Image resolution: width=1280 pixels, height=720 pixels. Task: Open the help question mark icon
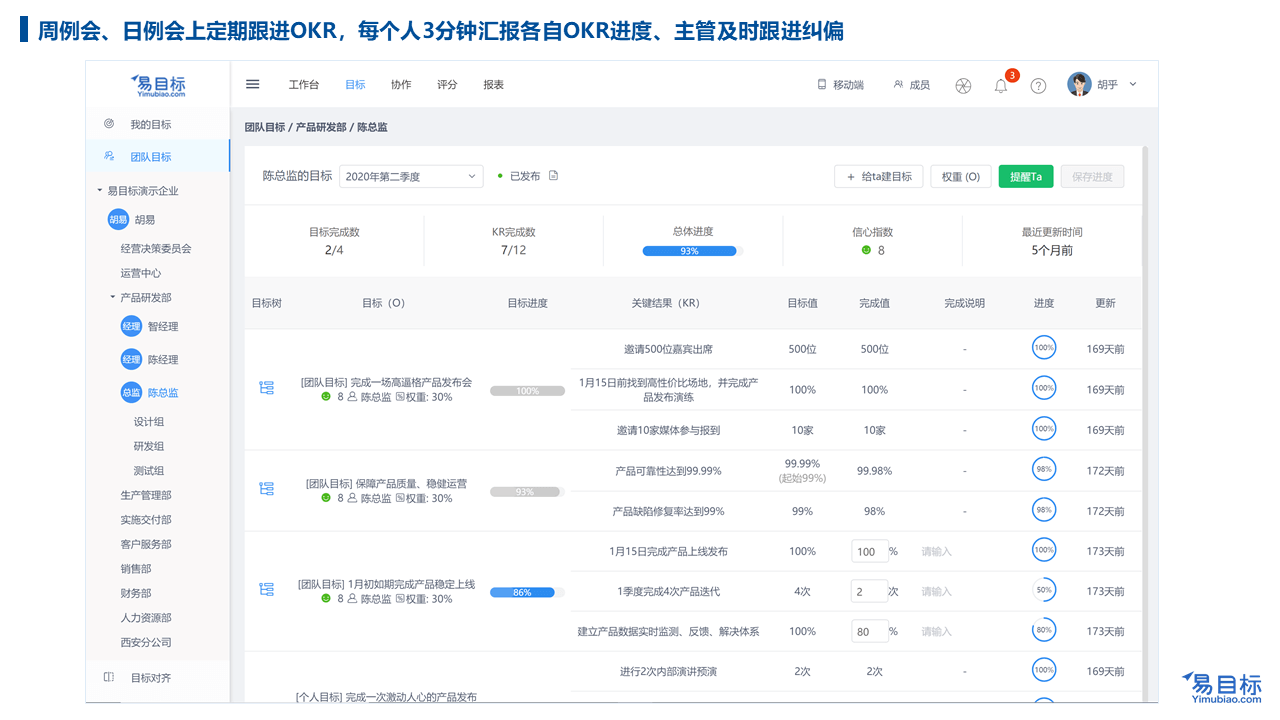[1038, 86]
